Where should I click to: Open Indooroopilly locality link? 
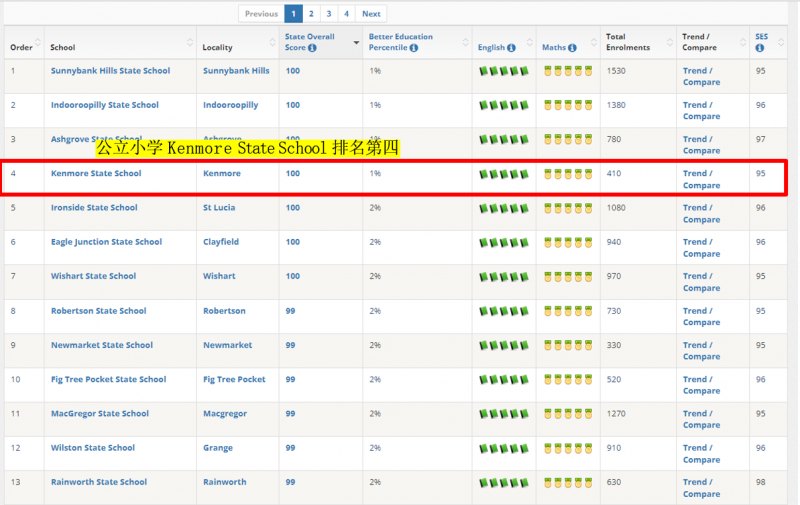[x=231, y=105]
